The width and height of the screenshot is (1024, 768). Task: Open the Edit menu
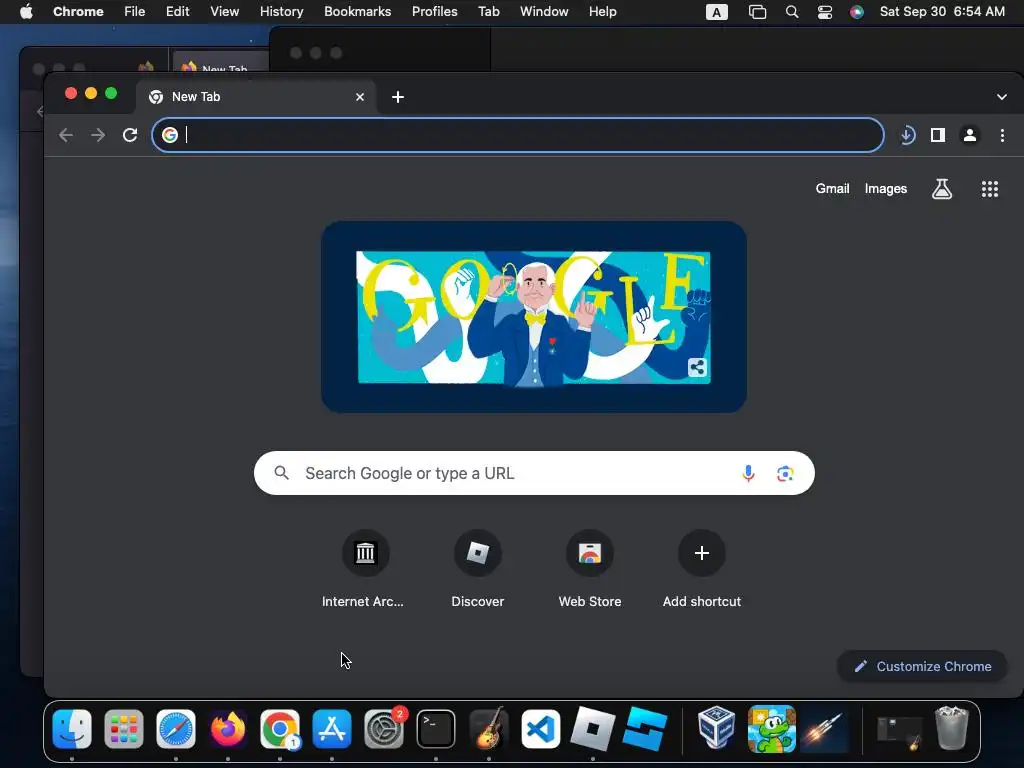pyautogui.click(x=177, y=11)
